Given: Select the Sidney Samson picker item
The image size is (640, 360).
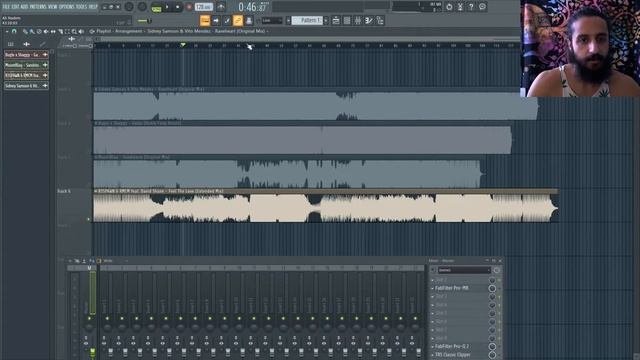Looking at the screenshot, I should (x=26, y=86).
